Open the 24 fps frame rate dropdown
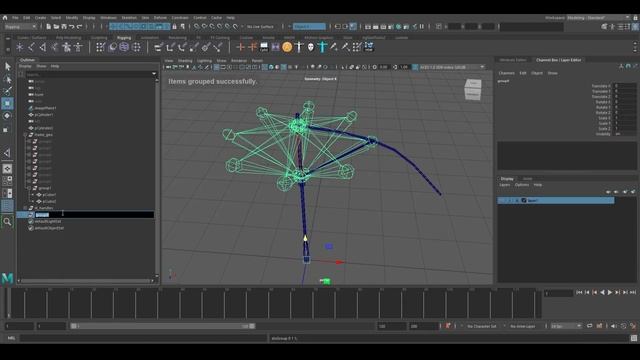The height and width of the screenshot is (360, 640). 566,327
